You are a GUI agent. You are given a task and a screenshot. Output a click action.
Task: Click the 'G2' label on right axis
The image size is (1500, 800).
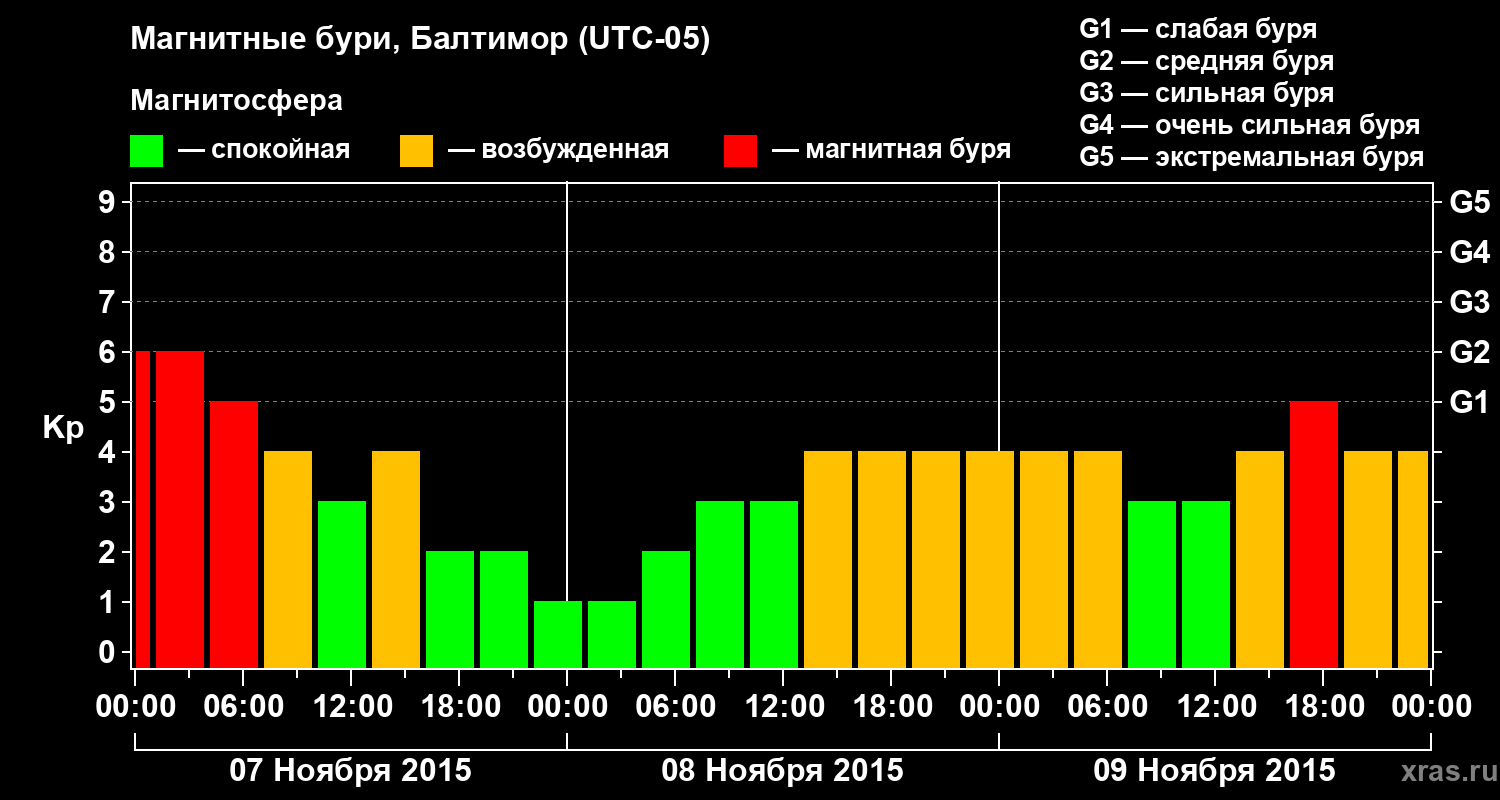pos(1469,353)
